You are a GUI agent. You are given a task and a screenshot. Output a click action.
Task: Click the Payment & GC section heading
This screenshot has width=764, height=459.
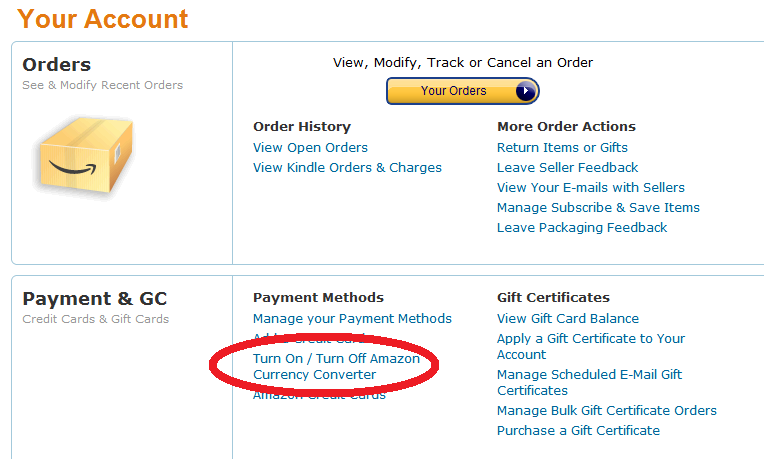click(x=95, y=299)
